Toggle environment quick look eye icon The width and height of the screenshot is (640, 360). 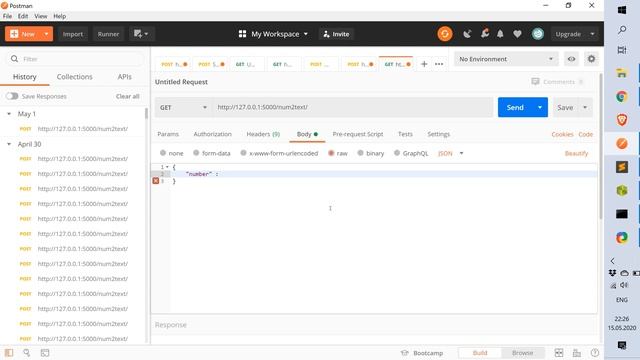point(571,59)
